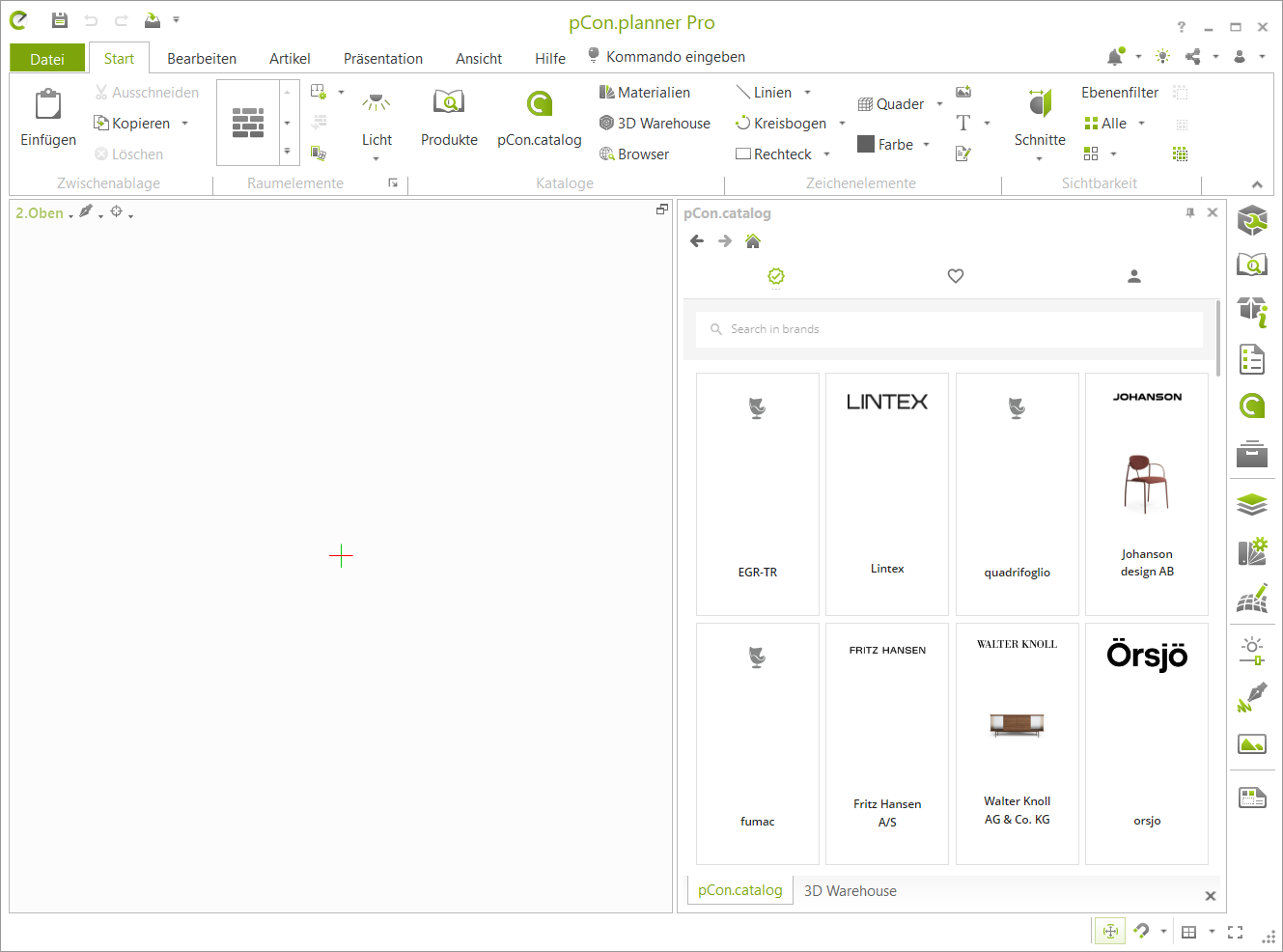Select verified brands tab icon

click(776, 276)
